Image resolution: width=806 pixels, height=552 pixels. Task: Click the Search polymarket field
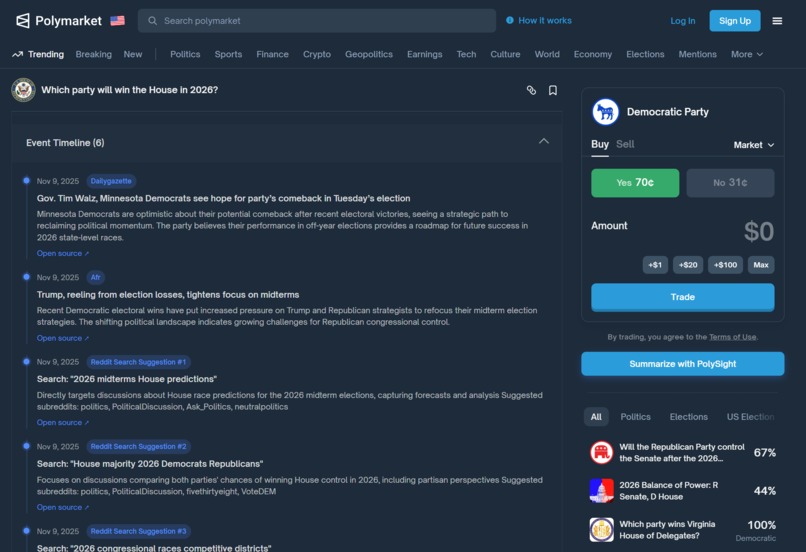coord(317,21)
